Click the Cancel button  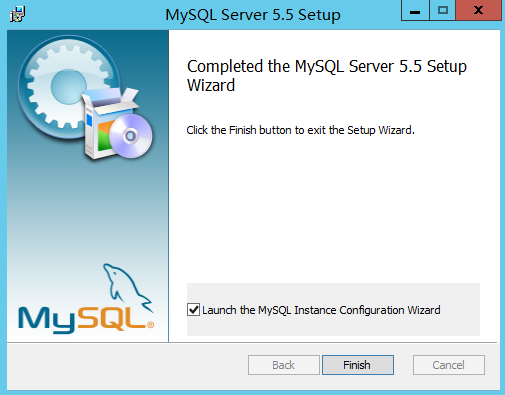[449, 365]
